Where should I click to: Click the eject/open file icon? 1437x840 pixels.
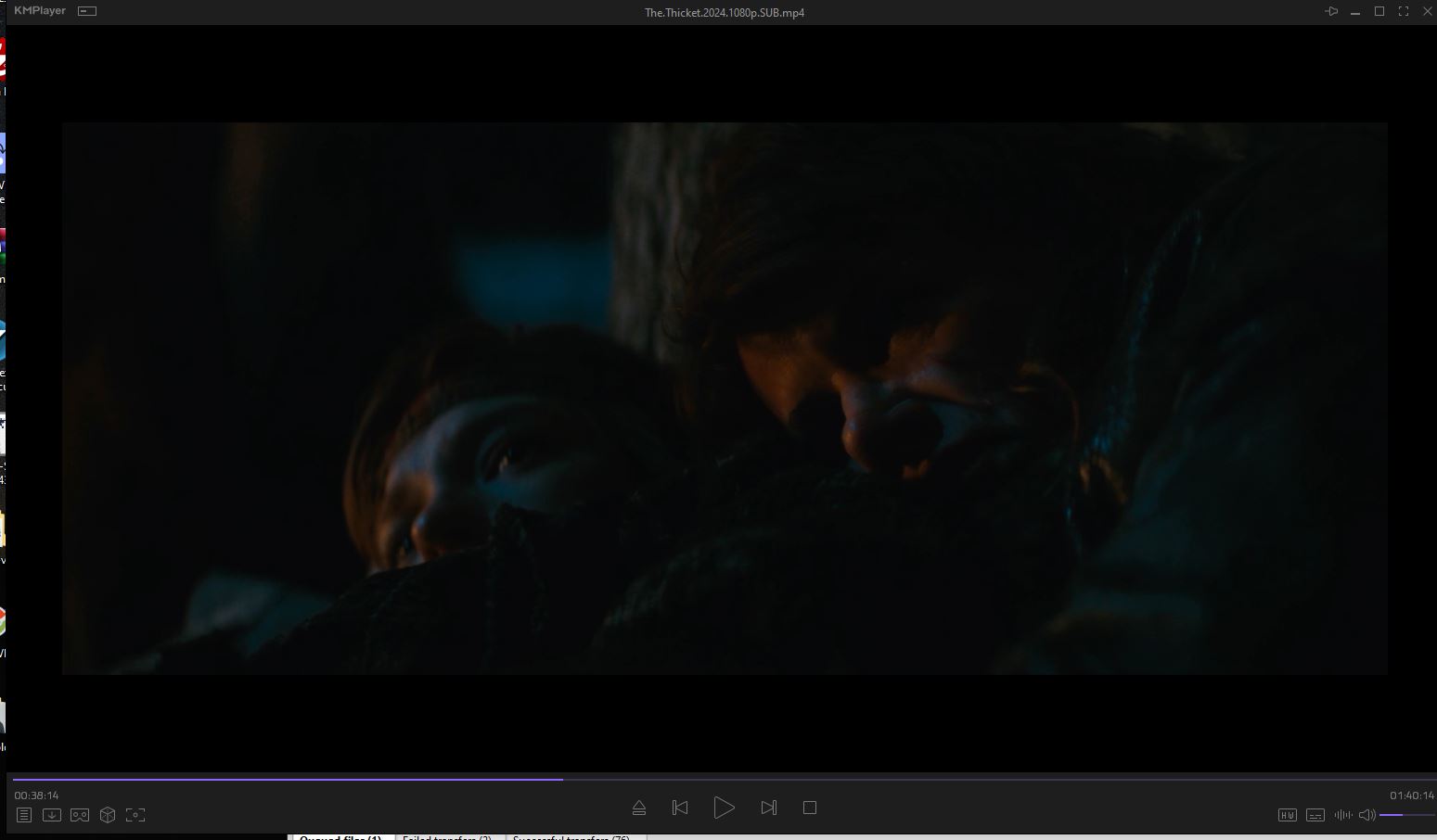pos(639,808)
